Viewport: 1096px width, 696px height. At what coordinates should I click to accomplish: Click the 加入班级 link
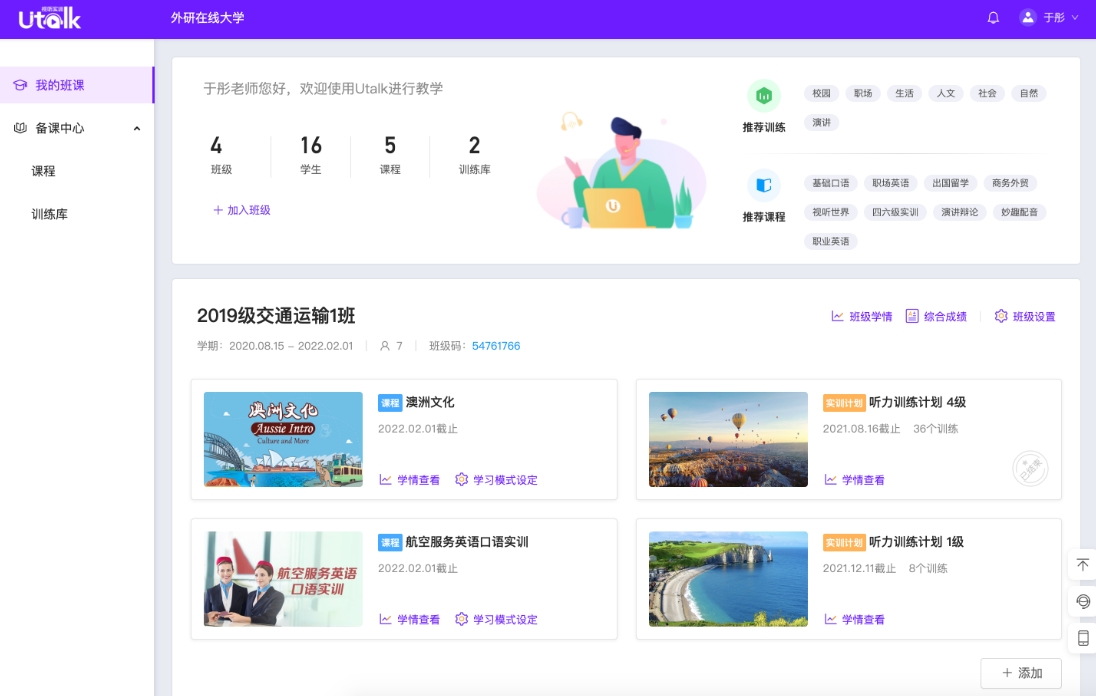[242, 210]
